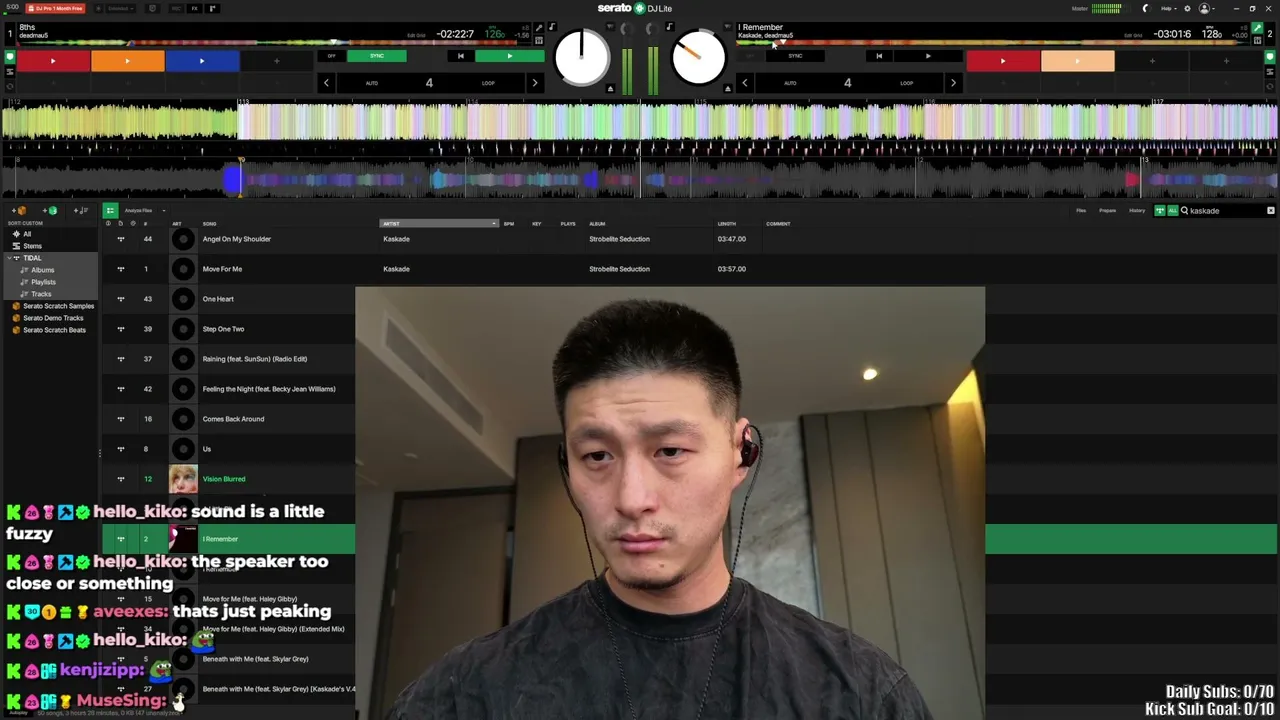Sort the library by ARTIST column

click(438, 223)
